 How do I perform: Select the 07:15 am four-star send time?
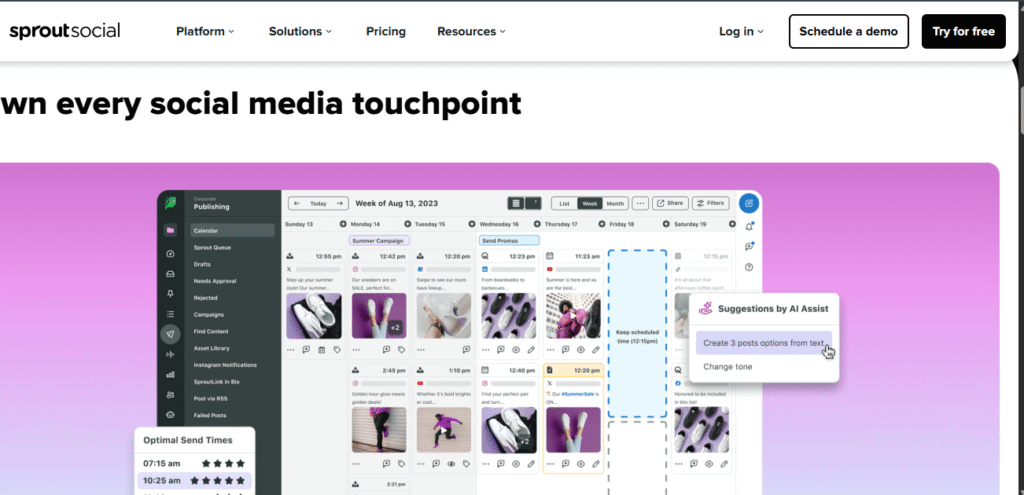(x=195, y=464)
